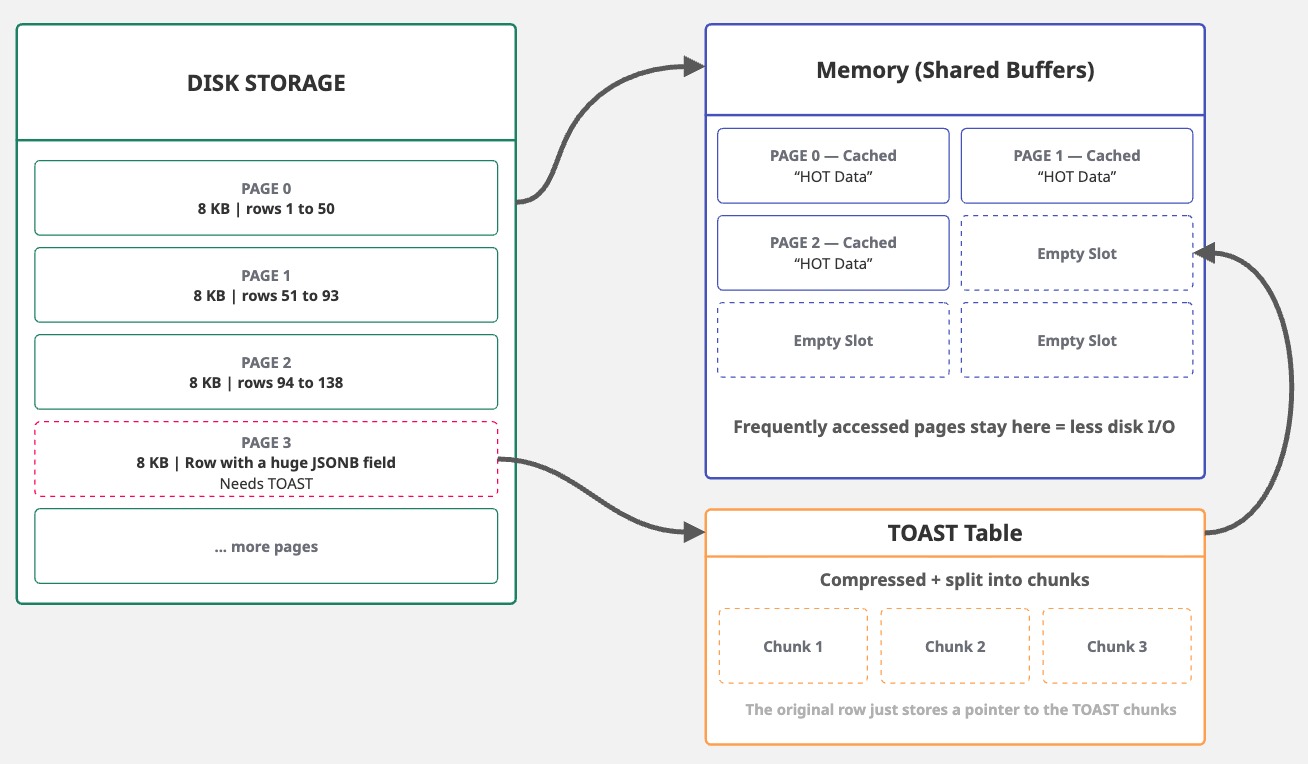The height and width of the screenshot is (764, 1308).
Task: Click the '... more pages' box
Action: 266,546
